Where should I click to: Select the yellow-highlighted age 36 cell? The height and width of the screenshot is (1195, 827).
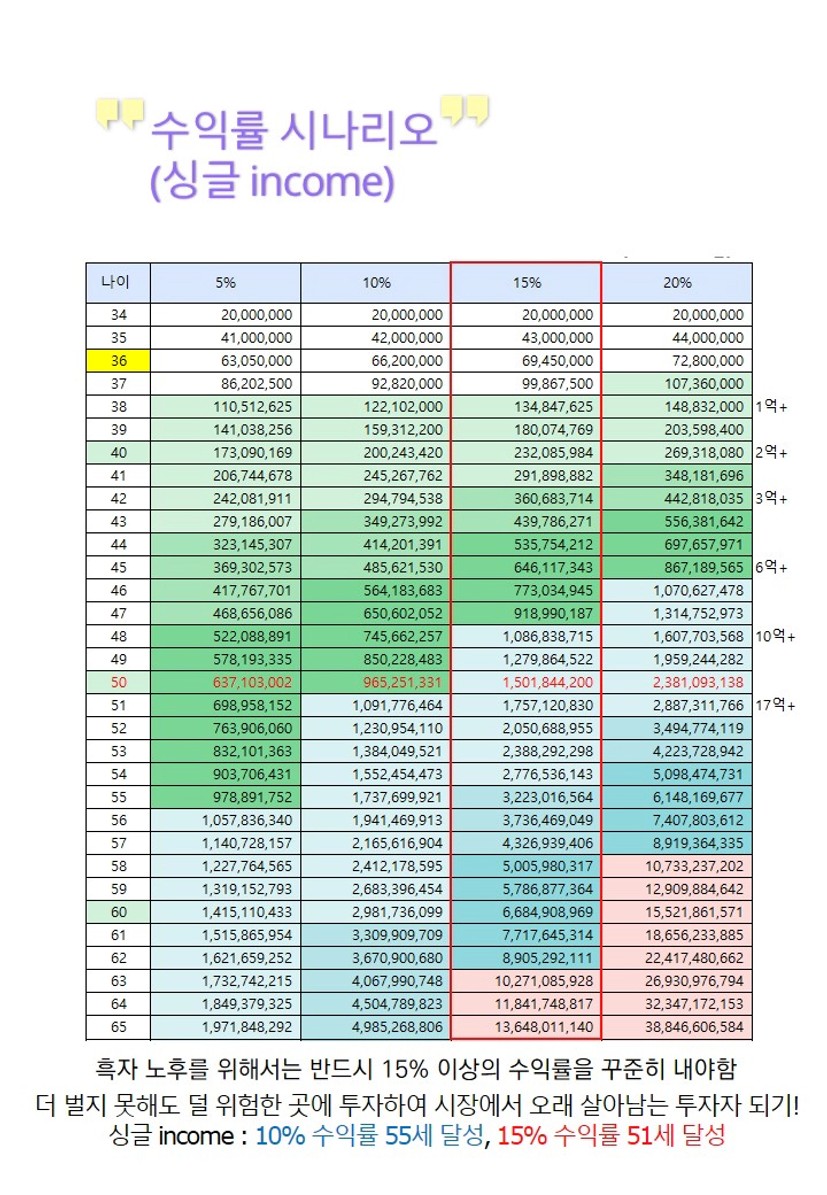click(118, 361)
